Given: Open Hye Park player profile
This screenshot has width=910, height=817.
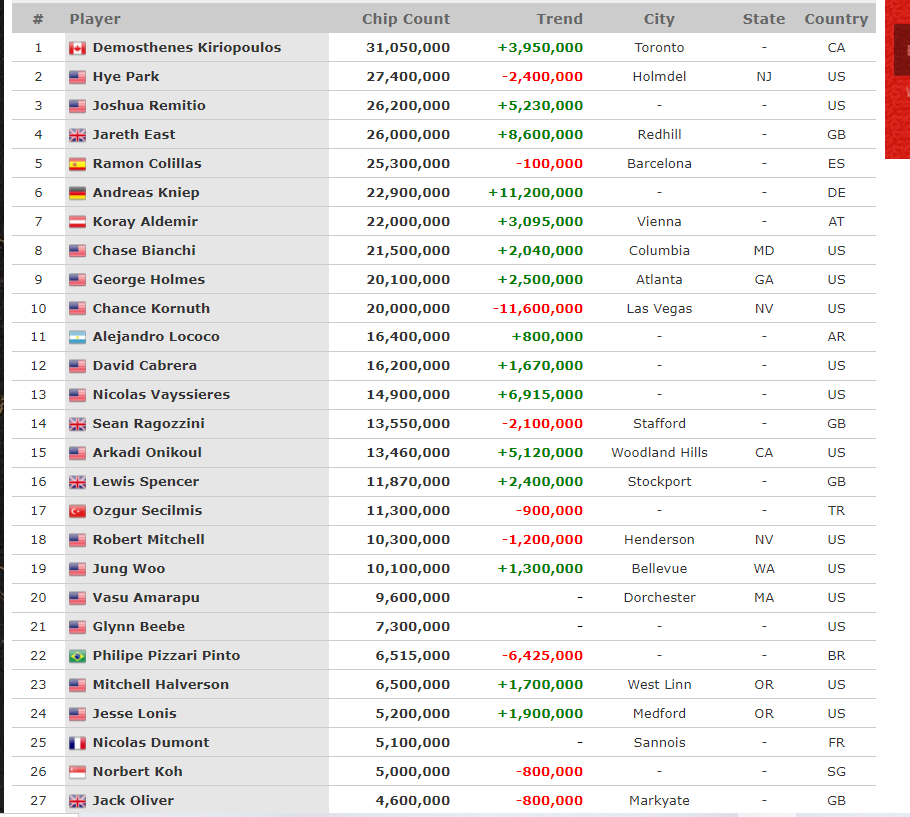Looking at the screenshot, I should (x=126, y=77).
